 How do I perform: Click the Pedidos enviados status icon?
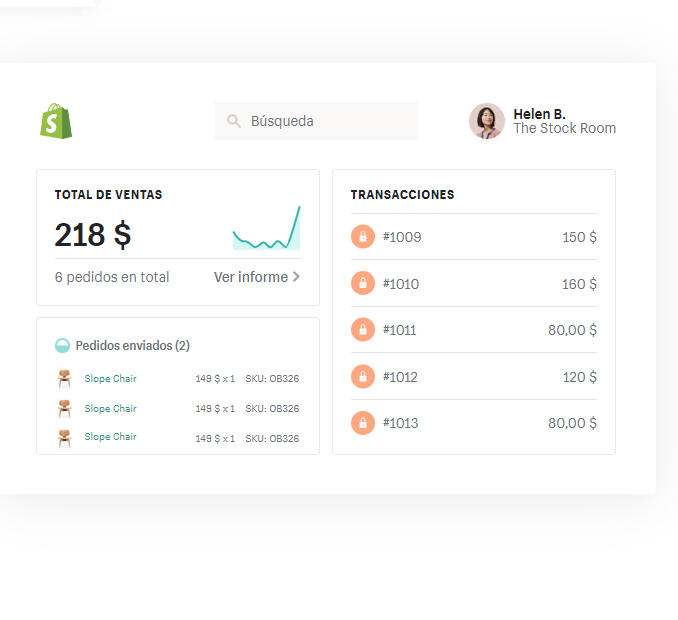click(x=62, y=345)
